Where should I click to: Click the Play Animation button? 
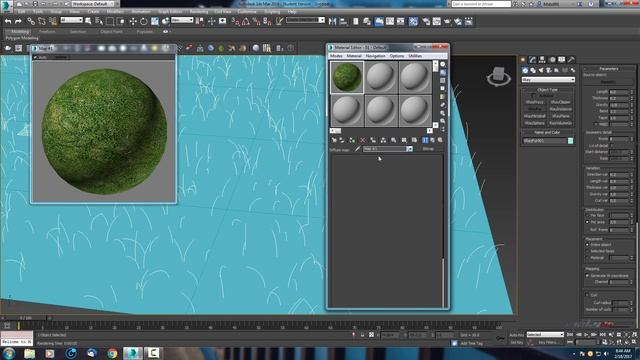pyautogui.click(x=586, y=335)
